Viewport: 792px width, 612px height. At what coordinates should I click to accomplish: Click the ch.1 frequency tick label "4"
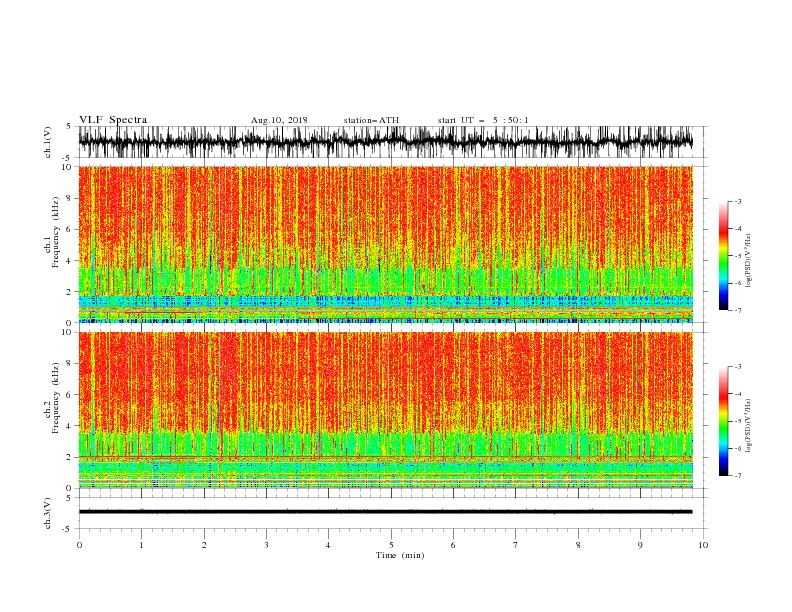coord(69,261)
